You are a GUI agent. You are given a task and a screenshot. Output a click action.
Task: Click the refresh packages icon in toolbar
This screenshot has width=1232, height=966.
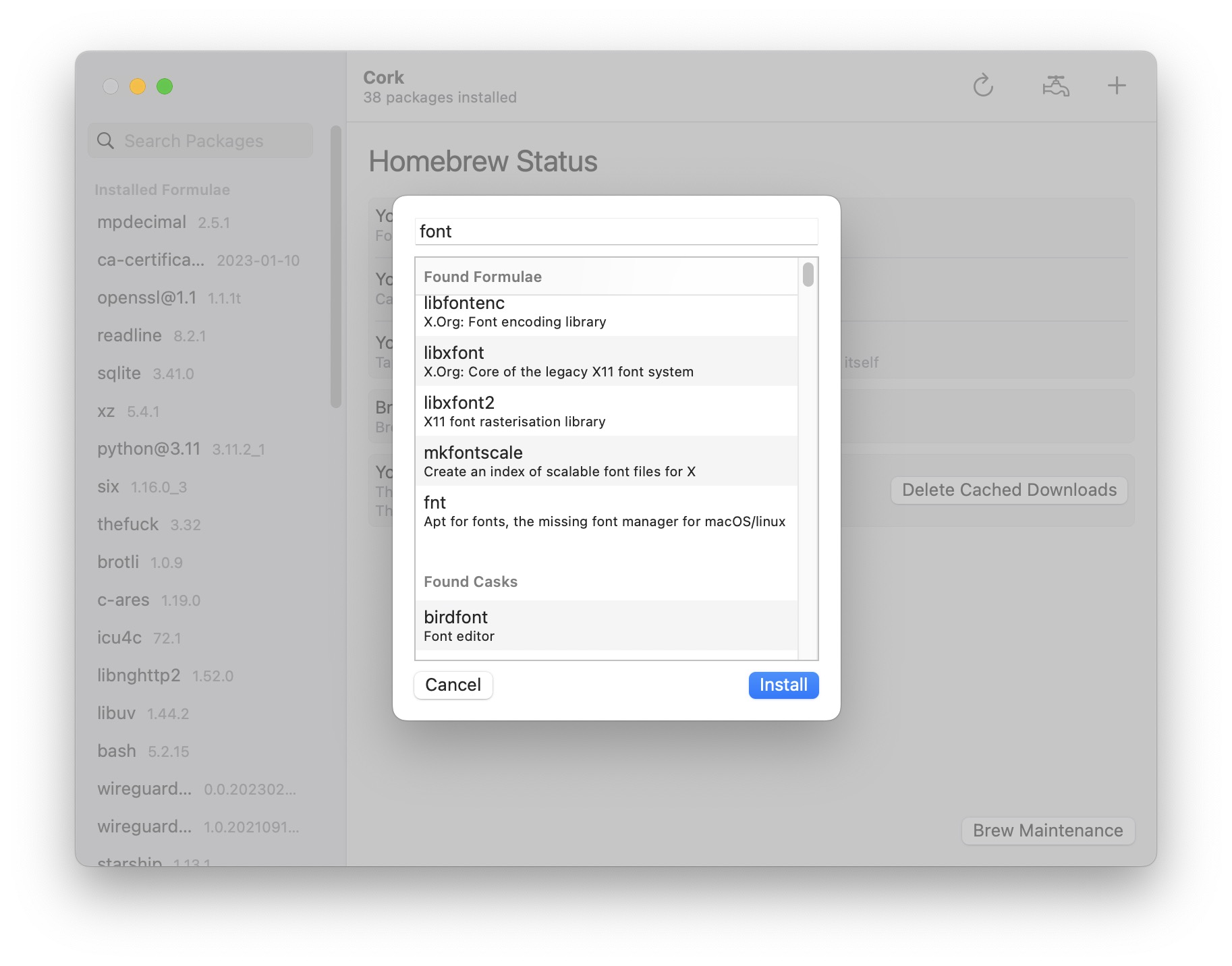click(983, 86)
